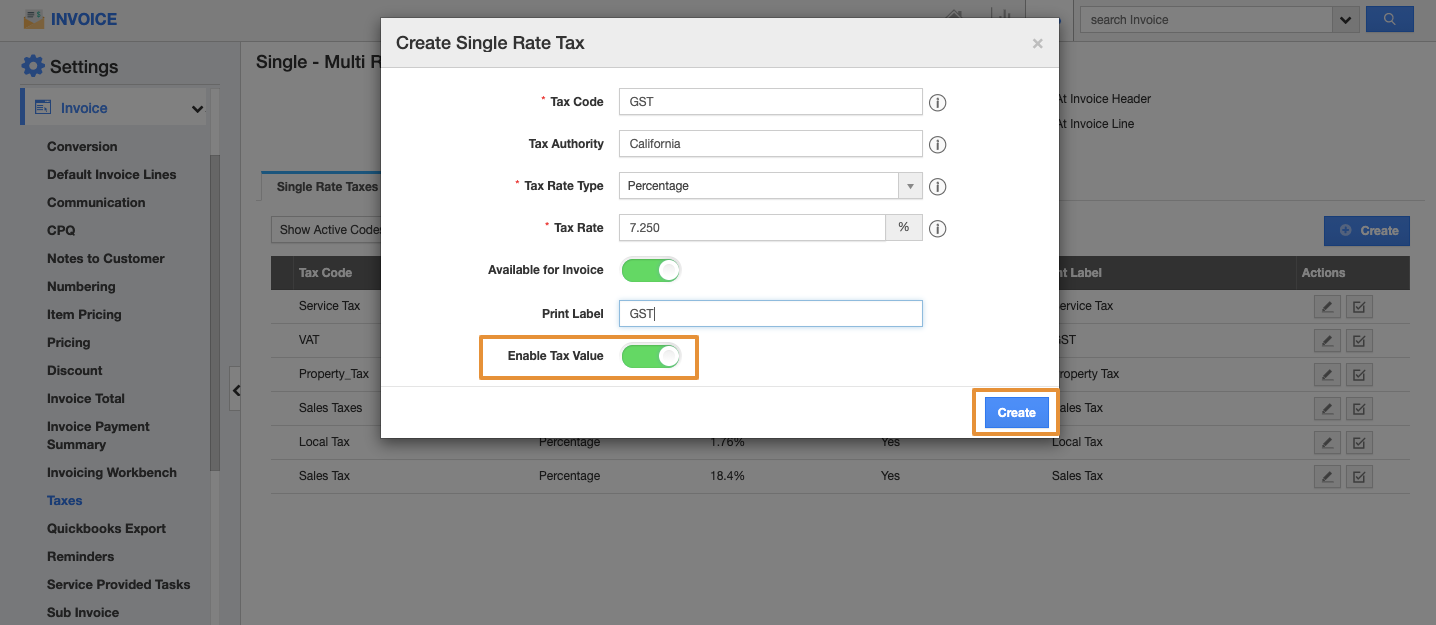
Task: Click the Settings gear icon
Action: 33,66
